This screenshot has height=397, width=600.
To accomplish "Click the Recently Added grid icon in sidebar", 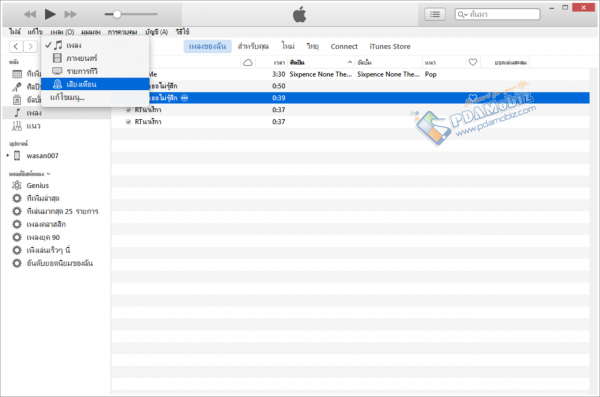I will click(17, 74).
